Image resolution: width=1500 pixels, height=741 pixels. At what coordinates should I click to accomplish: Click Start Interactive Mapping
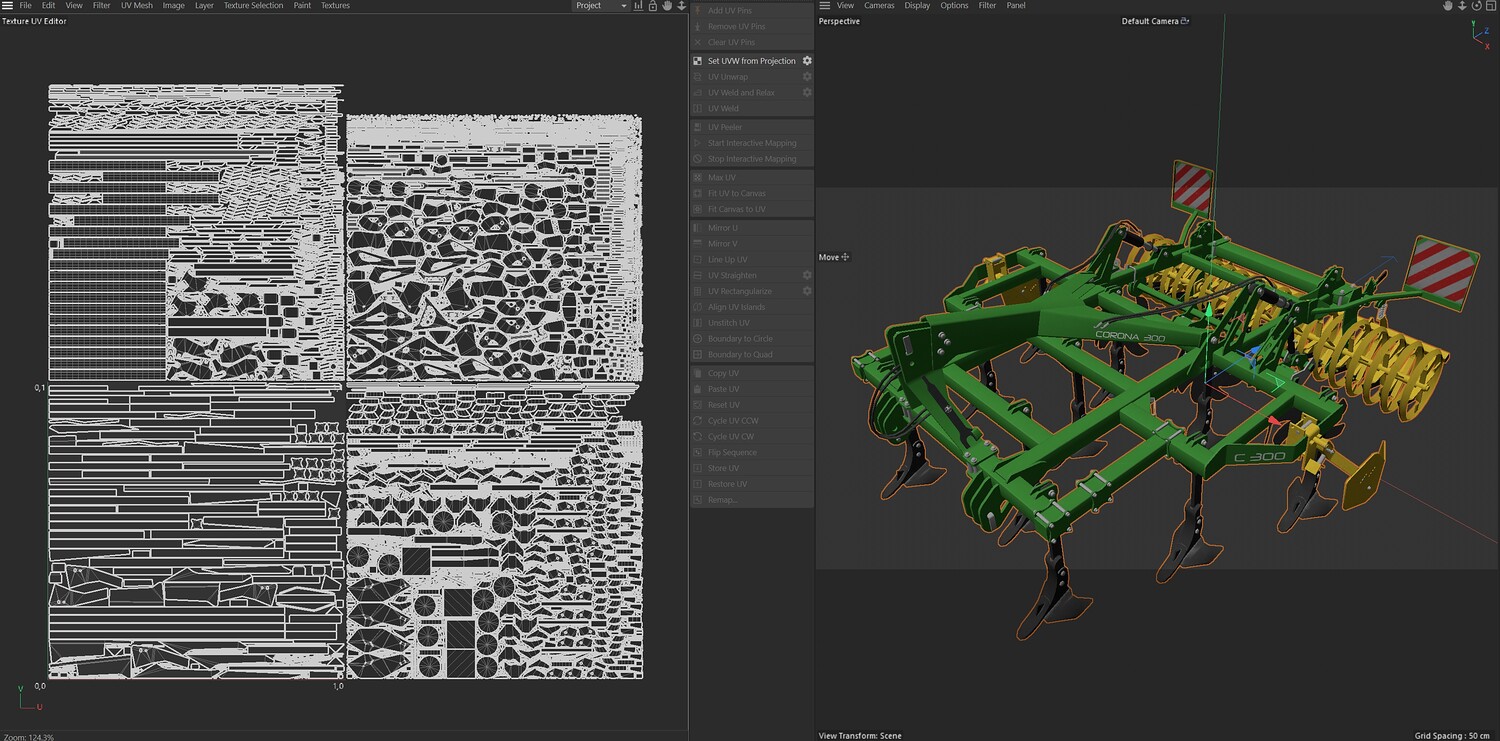pos(752,143)
